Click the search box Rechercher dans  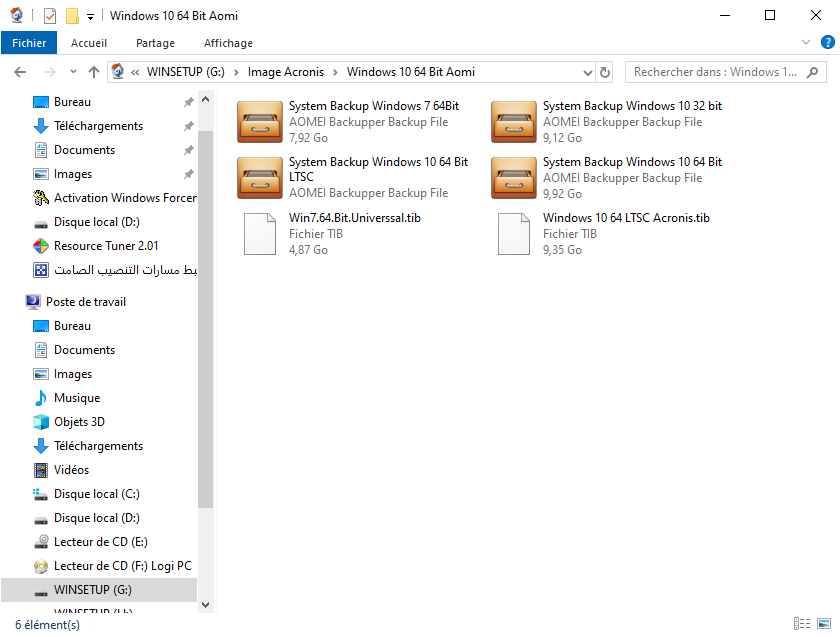pos(715,72)
